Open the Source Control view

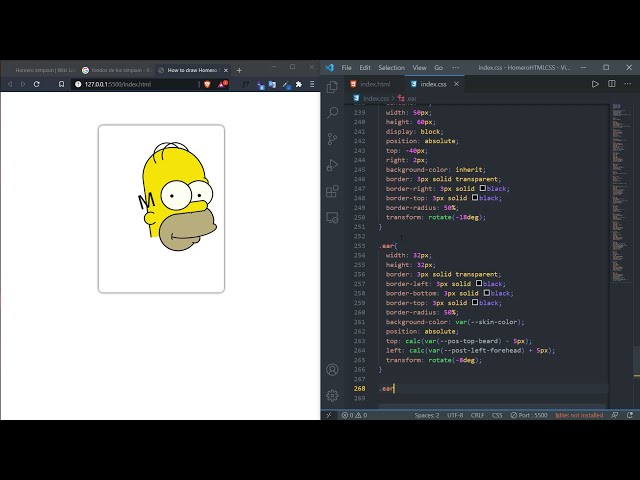coord(332,139)
